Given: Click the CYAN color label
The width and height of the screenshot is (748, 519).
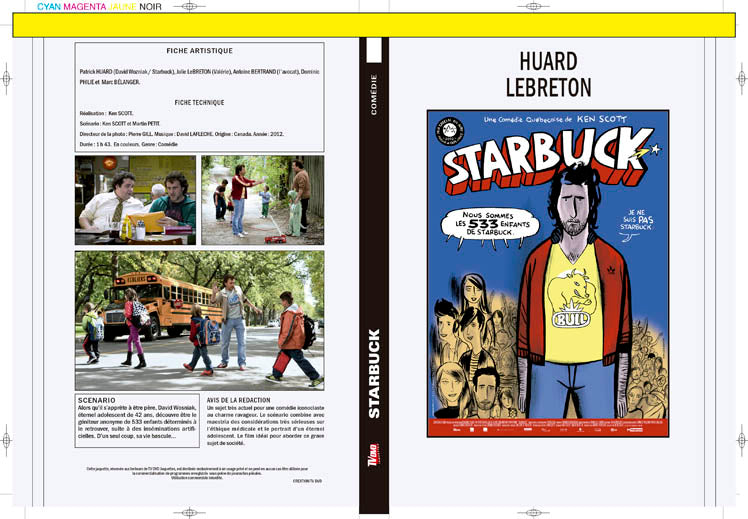Looking at the screenshot, I should click(49, 7).
